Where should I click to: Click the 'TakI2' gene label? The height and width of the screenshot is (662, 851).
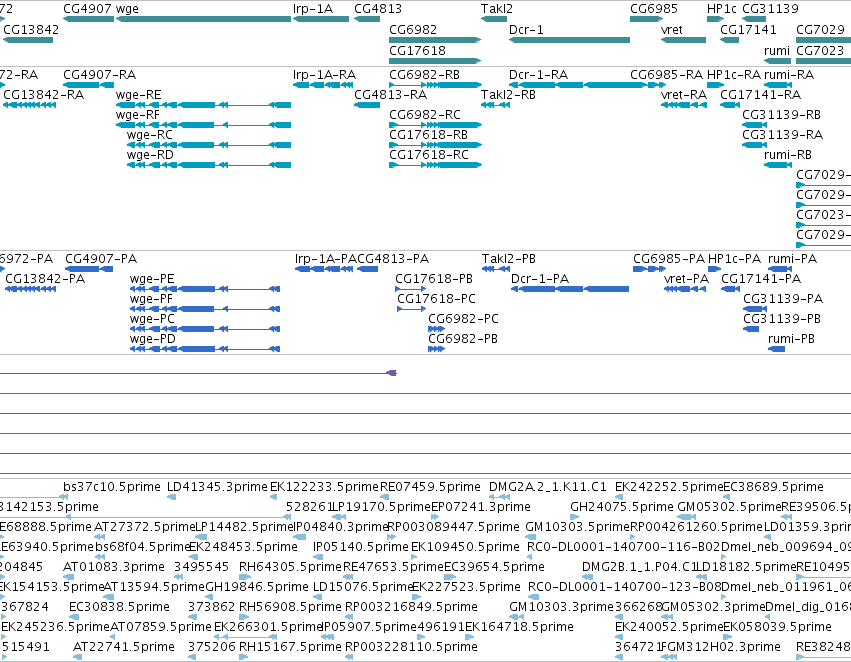point(497,9)
